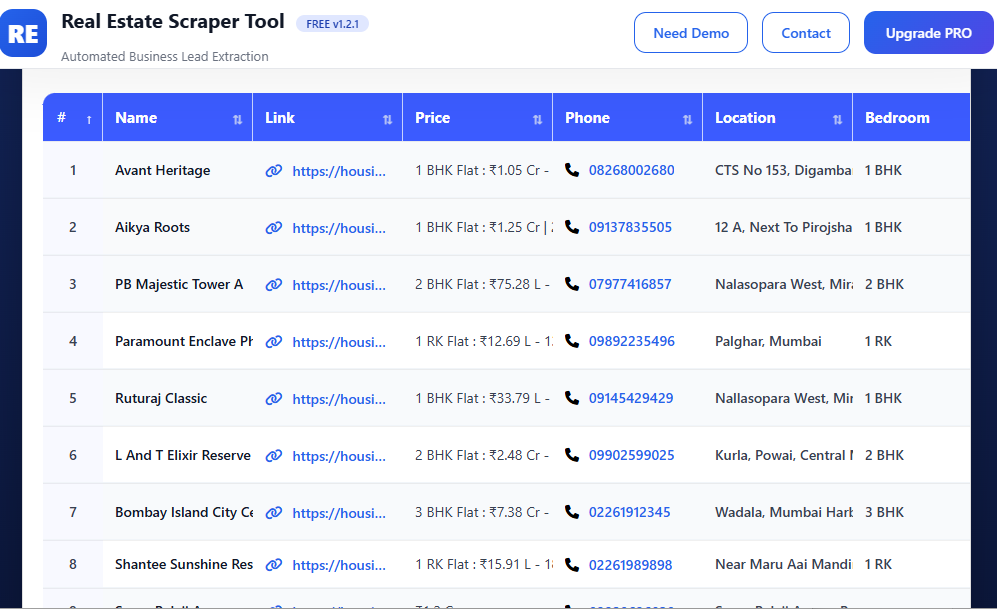Click the RE app logo icon
Viewport: 997px width, 609px height.
pos(24,33)
